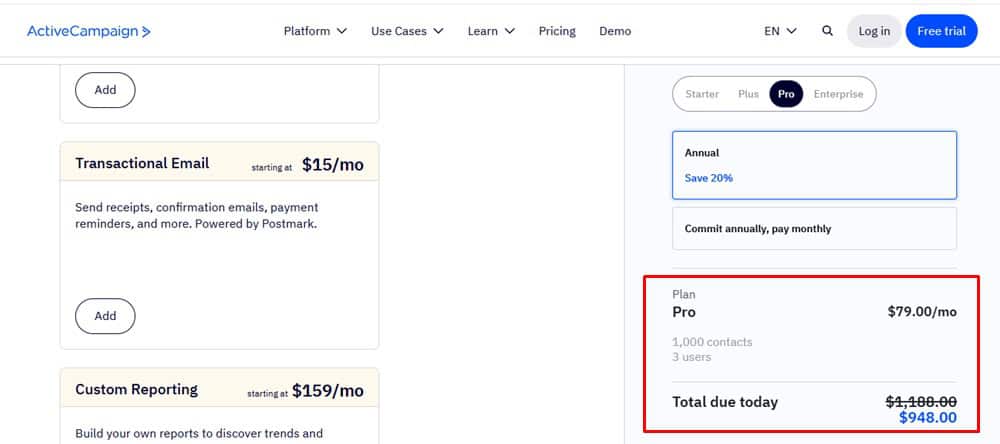Image resolution: width=1000 pixels, height=444 pixels.
Task: Click the struck-through $1,188.00 price
Action: [x=922, y=401]
